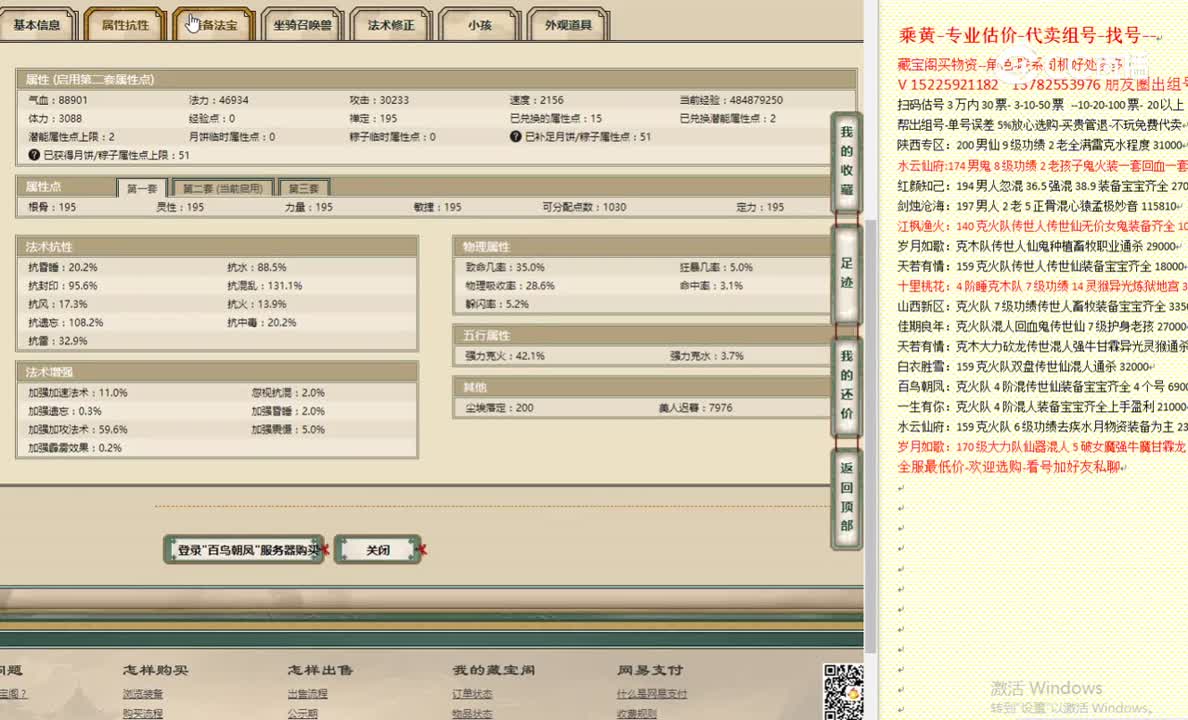The image size is (1188, 720).
Task: Open the 什么是网易支付 footer link
Action: [652, 693]
